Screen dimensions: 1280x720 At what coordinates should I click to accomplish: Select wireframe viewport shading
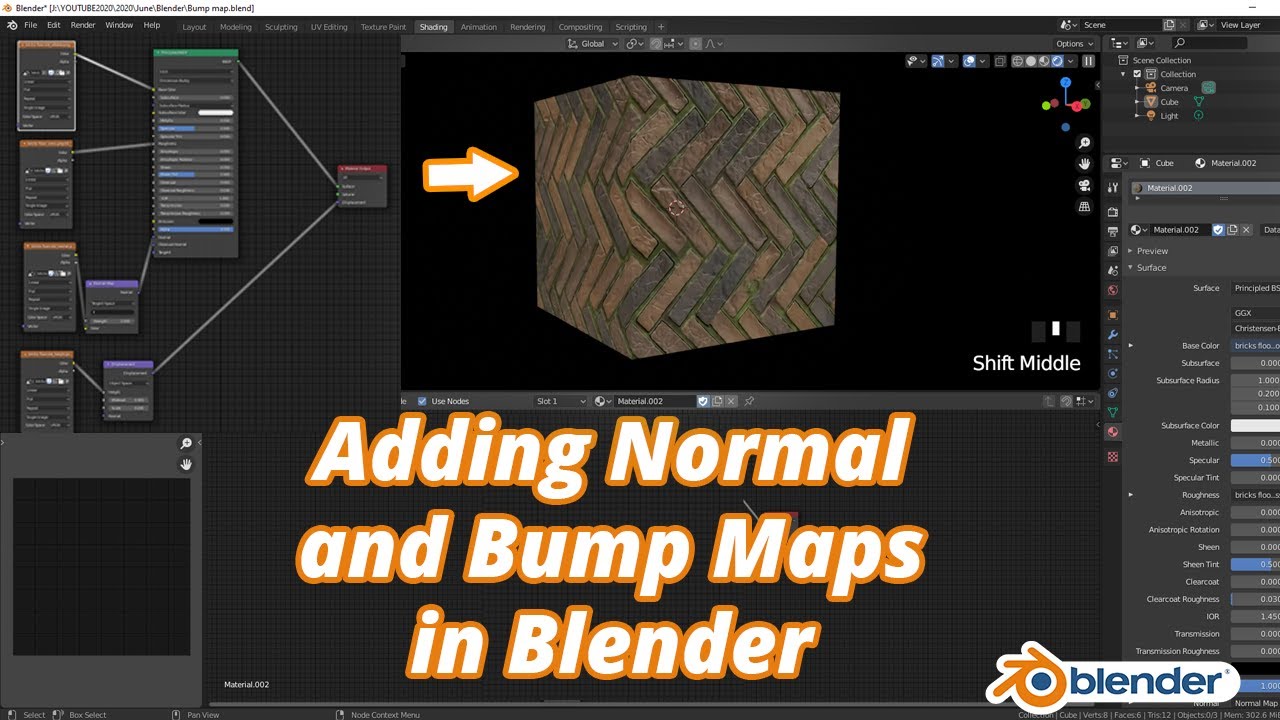click(1018, 61)
